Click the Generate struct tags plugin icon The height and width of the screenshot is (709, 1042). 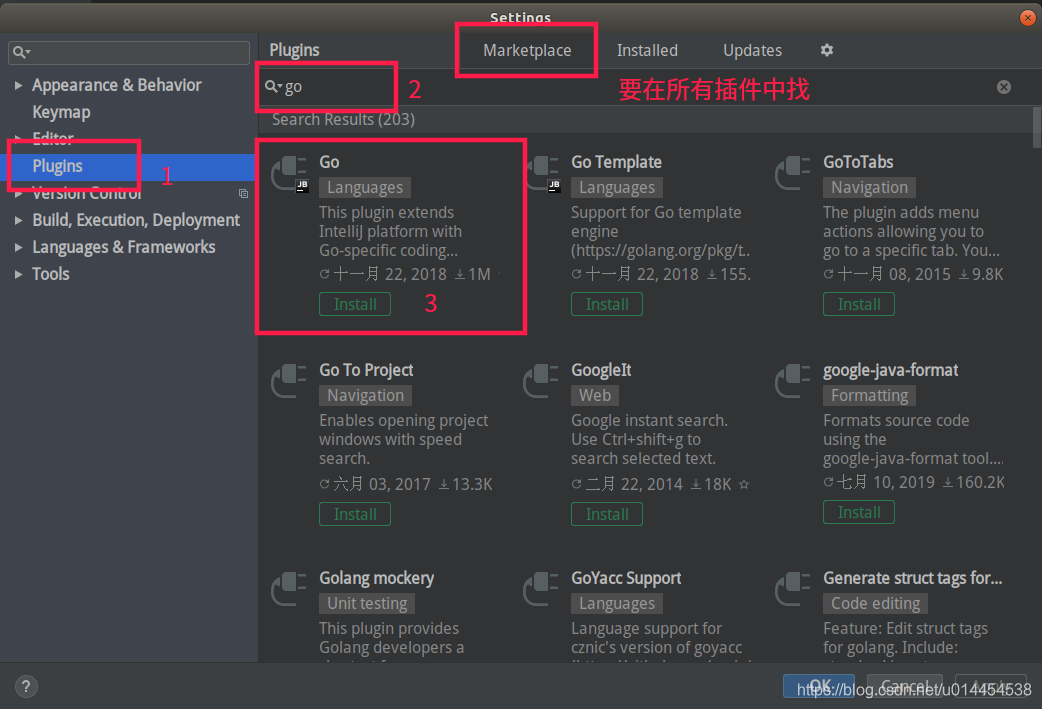click(x=793, y=589)
